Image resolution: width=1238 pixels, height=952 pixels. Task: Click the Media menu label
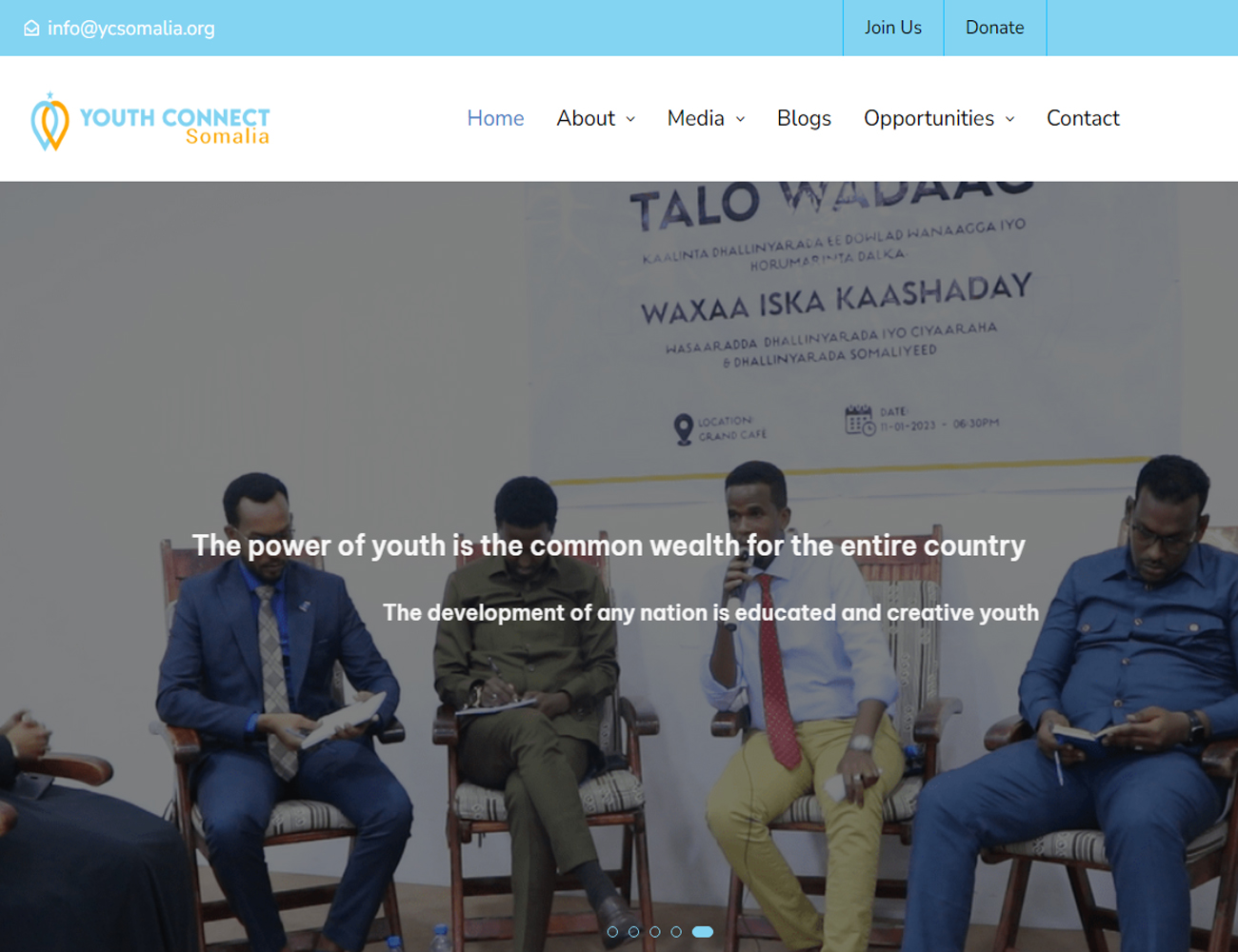click(x=695, y=118)
